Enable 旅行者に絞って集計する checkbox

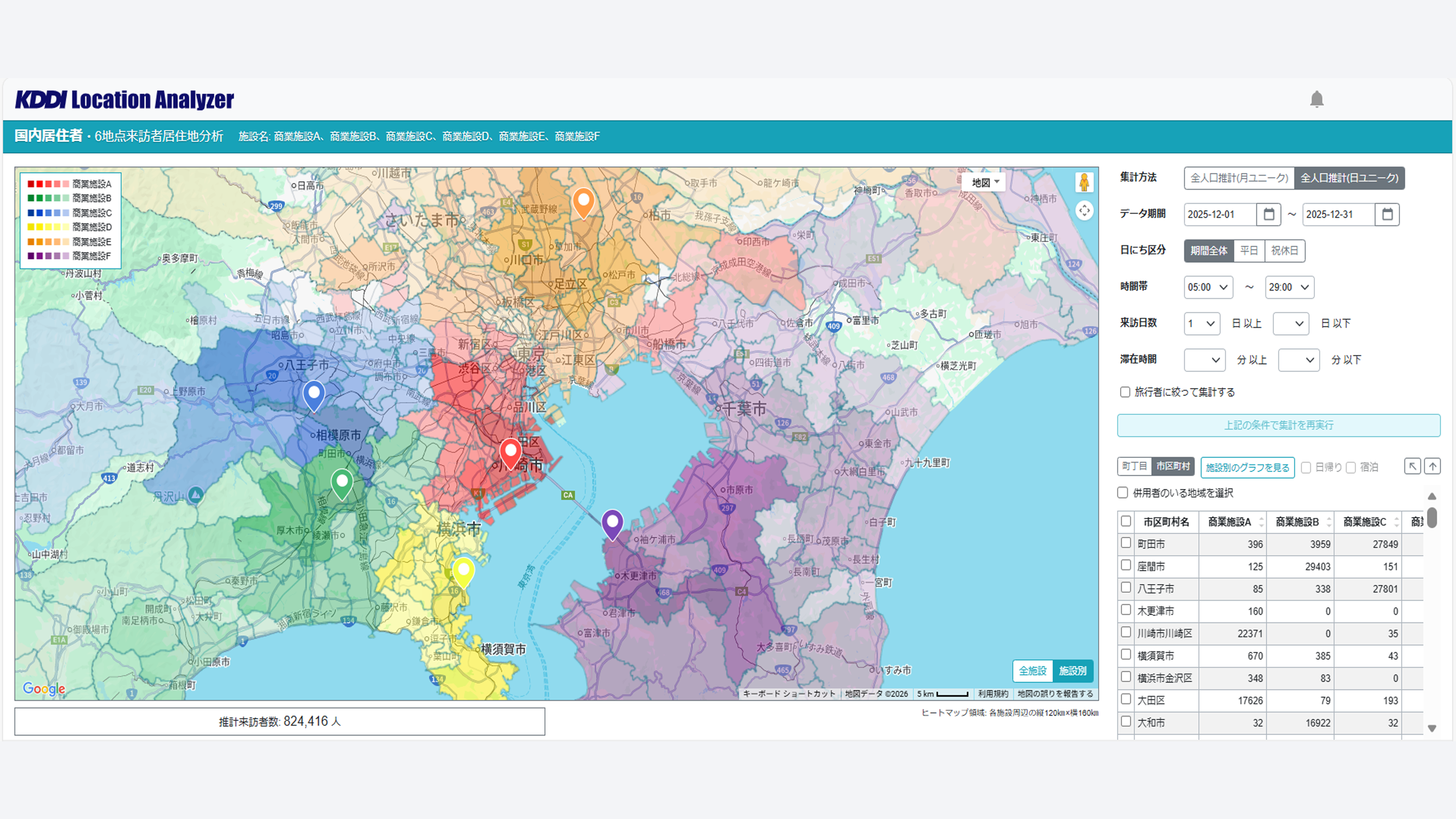coord(1125,392)
